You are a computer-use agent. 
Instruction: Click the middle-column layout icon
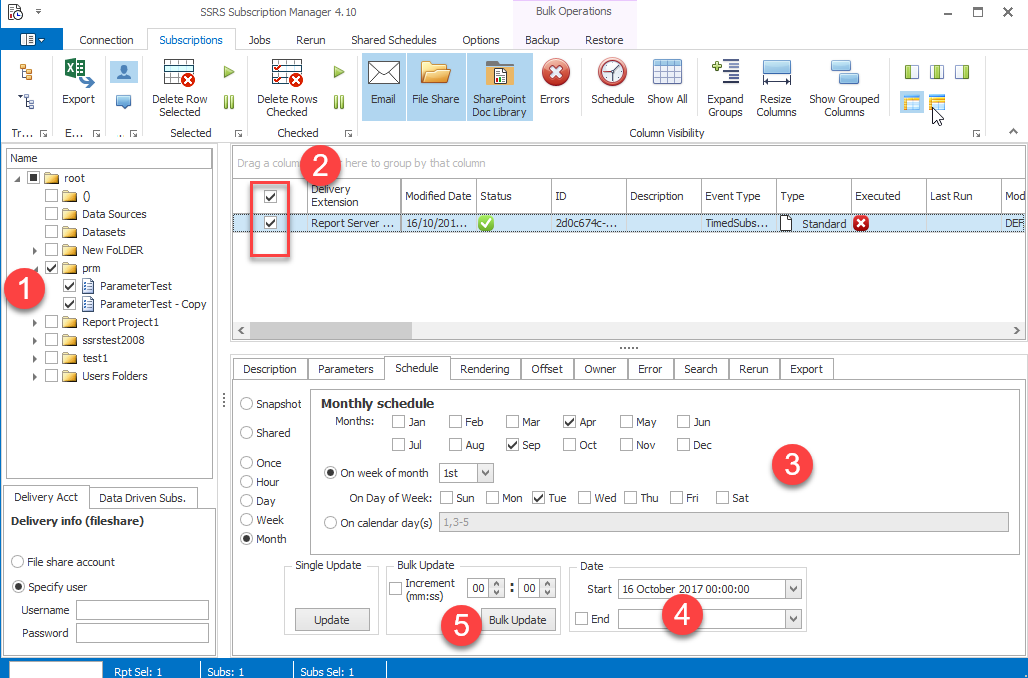coord(937,72)
